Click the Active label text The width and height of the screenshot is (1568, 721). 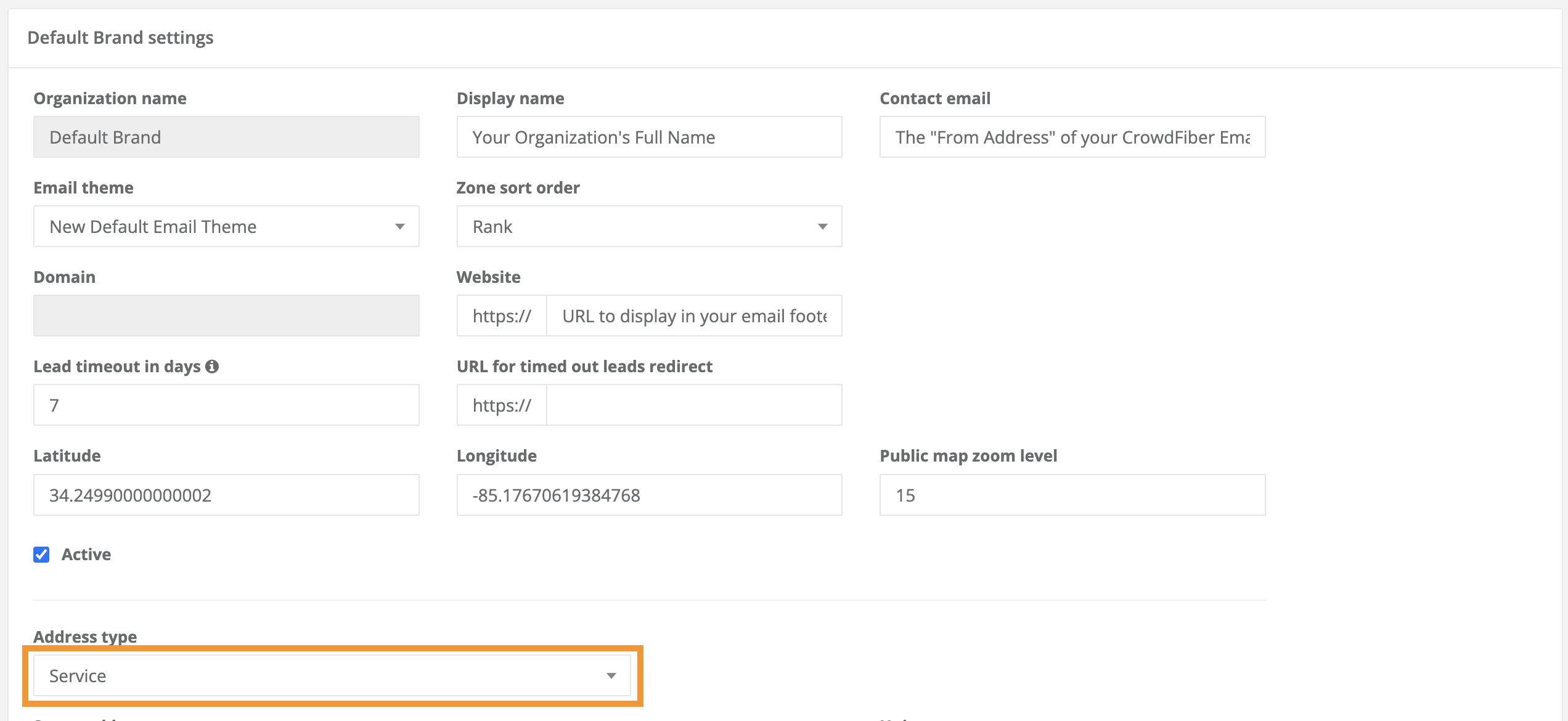point(86,554)
